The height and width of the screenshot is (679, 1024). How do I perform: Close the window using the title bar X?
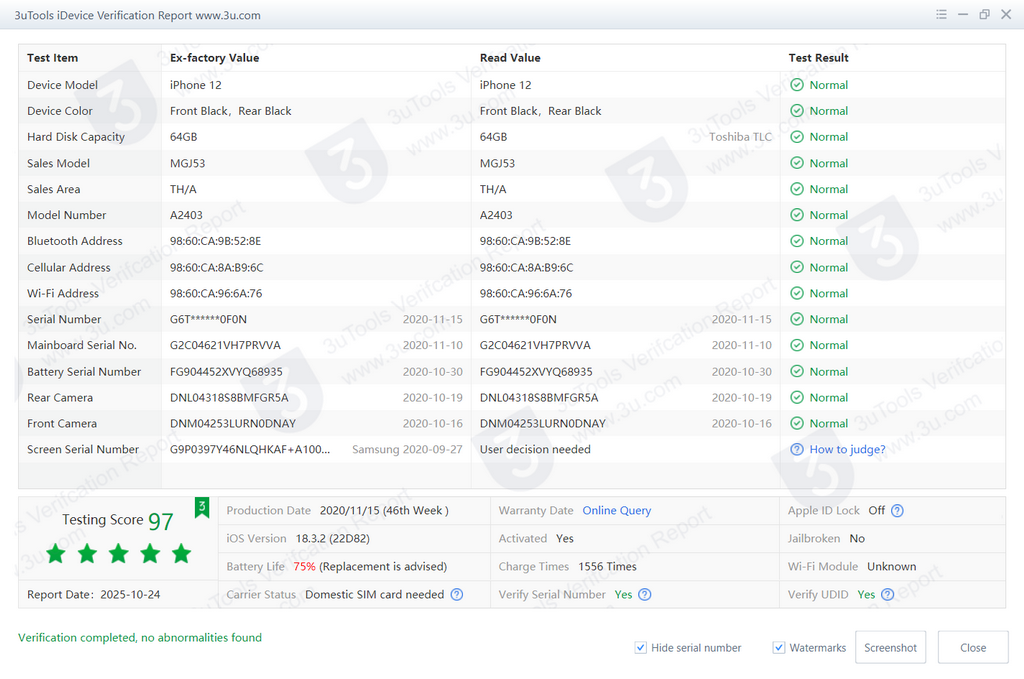(1006, 14)
